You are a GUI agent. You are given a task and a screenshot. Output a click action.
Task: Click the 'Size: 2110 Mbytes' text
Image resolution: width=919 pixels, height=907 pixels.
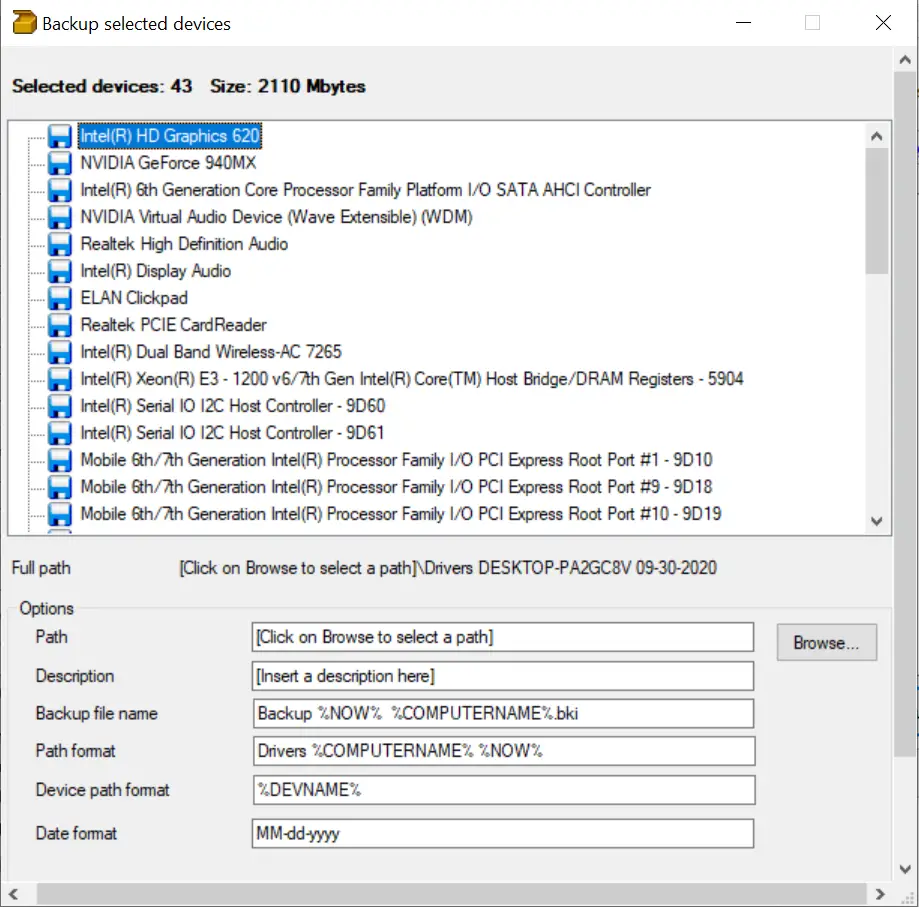click(288, 86)
